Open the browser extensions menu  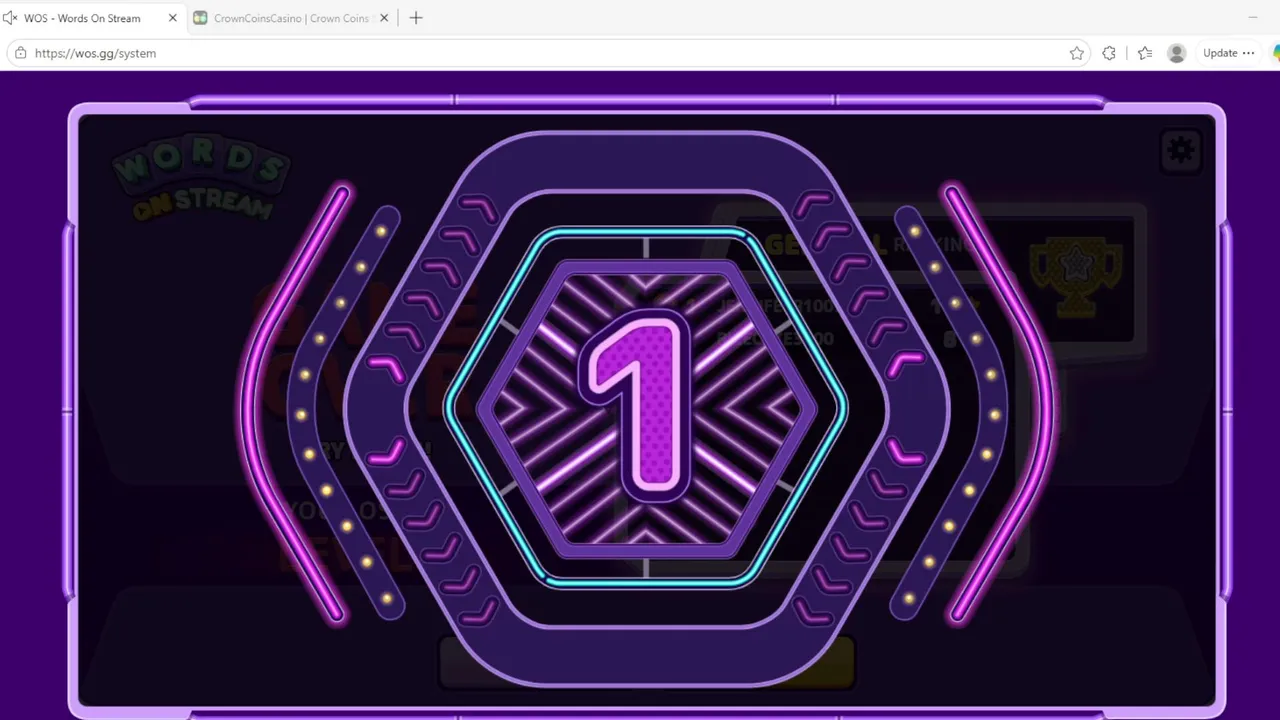[1109, 53]
